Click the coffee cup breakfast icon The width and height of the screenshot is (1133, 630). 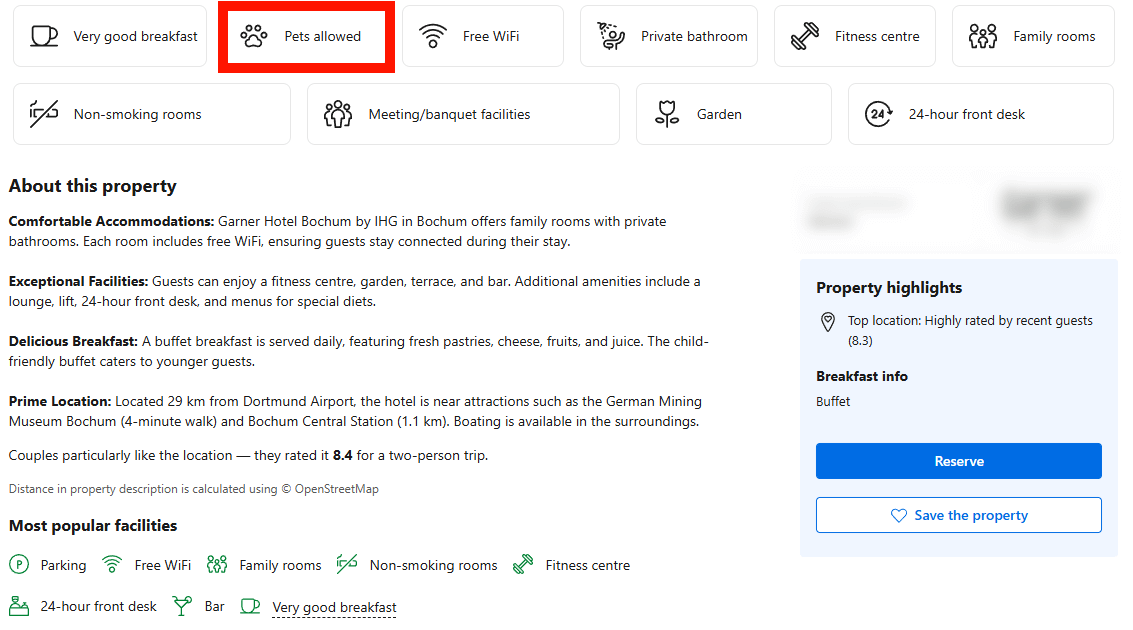44,36
